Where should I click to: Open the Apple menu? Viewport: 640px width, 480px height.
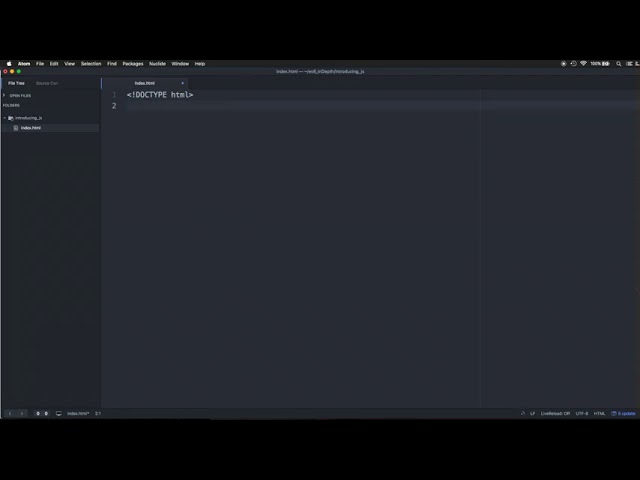[9, 64]
